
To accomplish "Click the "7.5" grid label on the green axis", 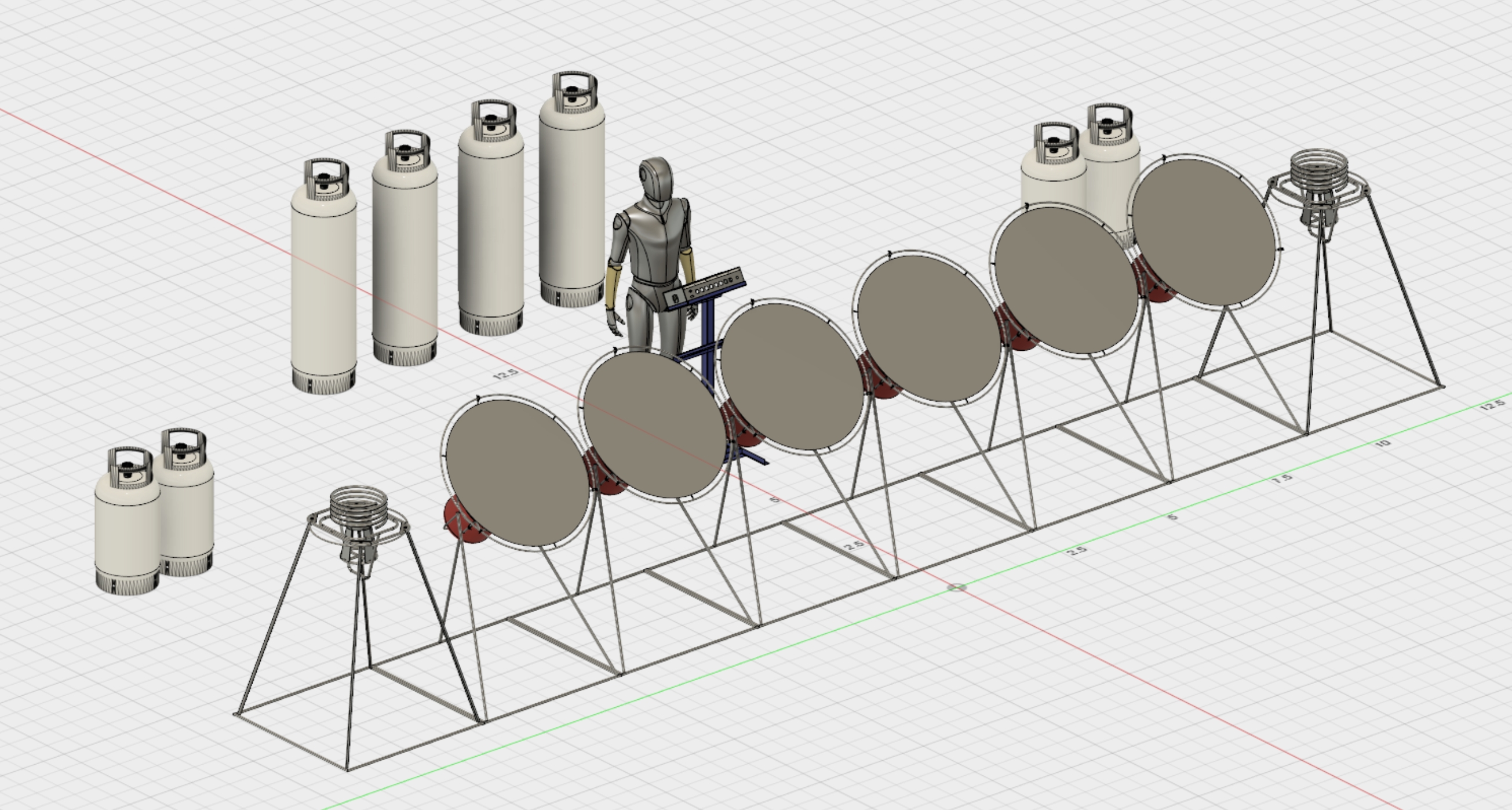I will click(1283, 479).
